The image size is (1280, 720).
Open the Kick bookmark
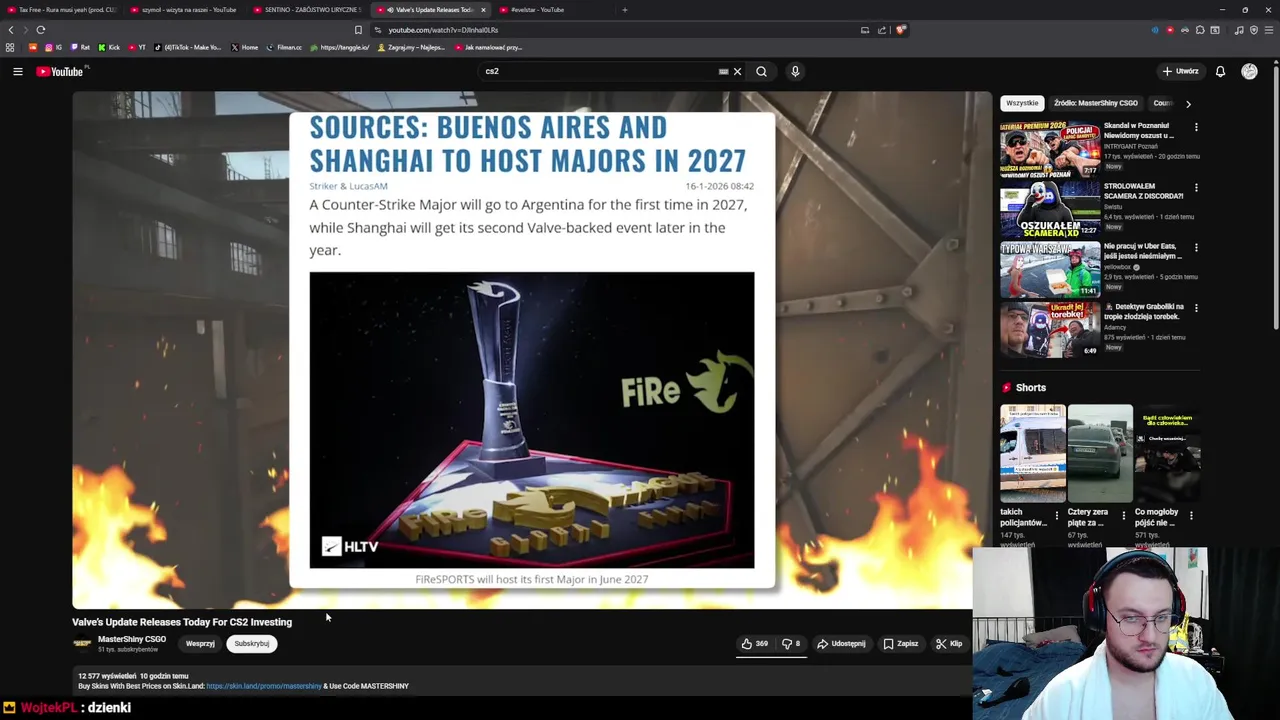pos(109,47)
